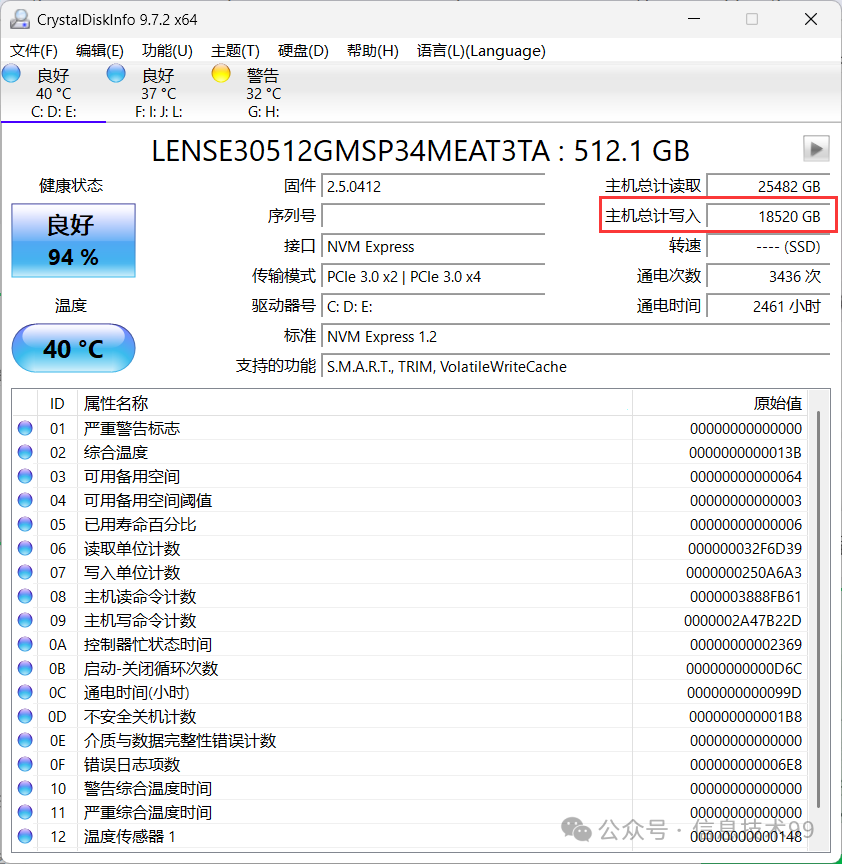Viewport: 842px width, 864px height.
Task: Select the first disk's blue status orb (C: D: E:)
Action: pyautogui.click(x=12, y=73)
